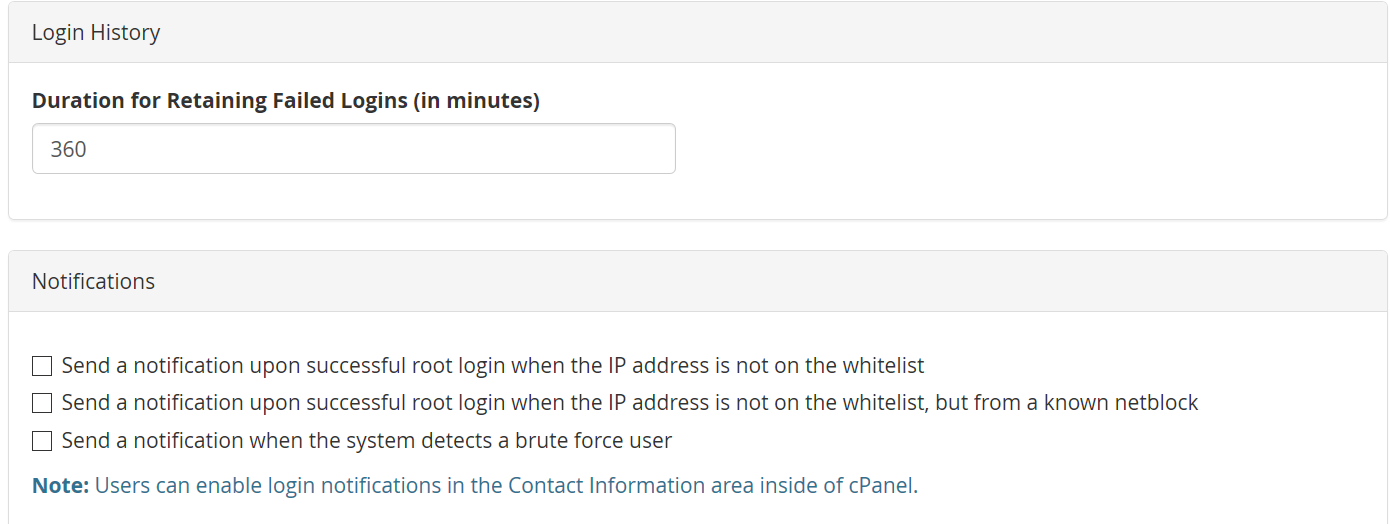Click the phrase 'brute force user'

(x=606, y=441)
